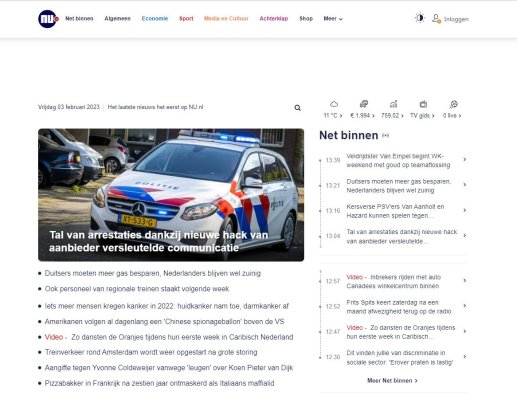Click chevron next to 12:47 Oranjes video item
Image resolution: width=517 pixels, height=395 pixels.
(465, 331)
